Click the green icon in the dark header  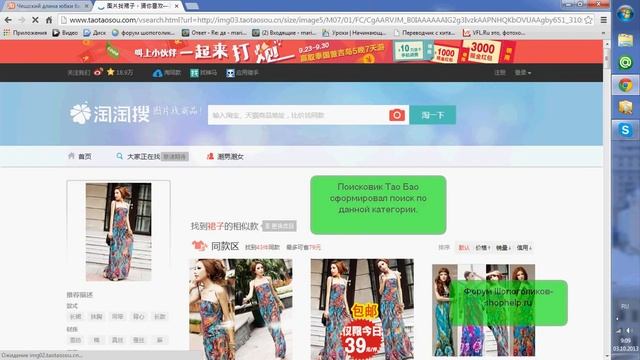point(194,73)
